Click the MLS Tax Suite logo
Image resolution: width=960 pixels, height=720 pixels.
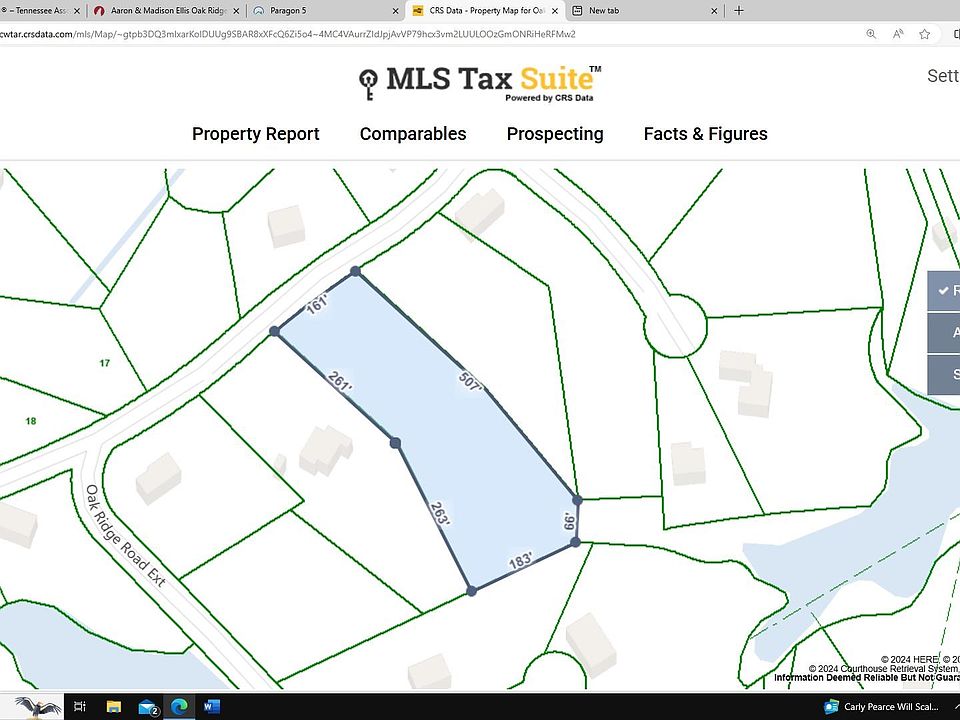tap(480, 83)
